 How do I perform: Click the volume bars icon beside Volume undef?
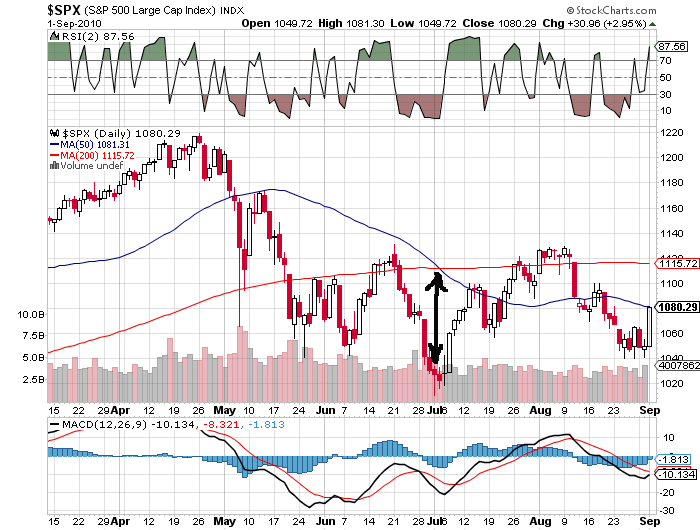pos(54,166)
